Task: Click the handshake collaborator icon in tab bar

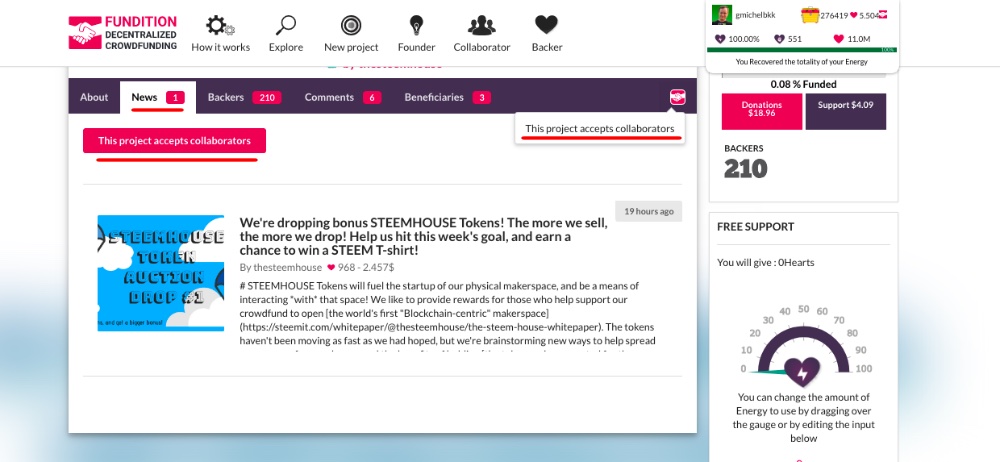Action: 677,97
